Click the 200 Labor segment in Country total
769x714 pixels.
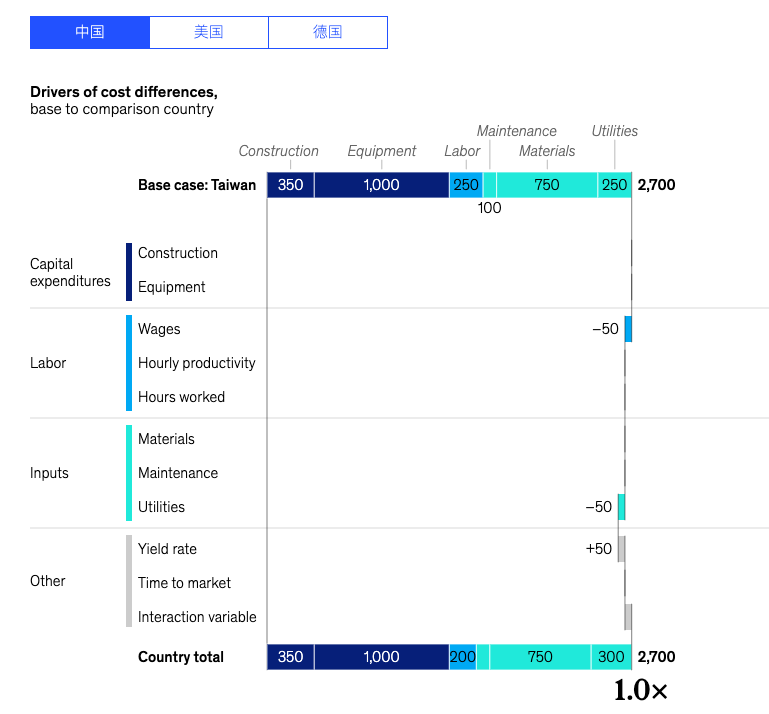click(x=462, y=657)
